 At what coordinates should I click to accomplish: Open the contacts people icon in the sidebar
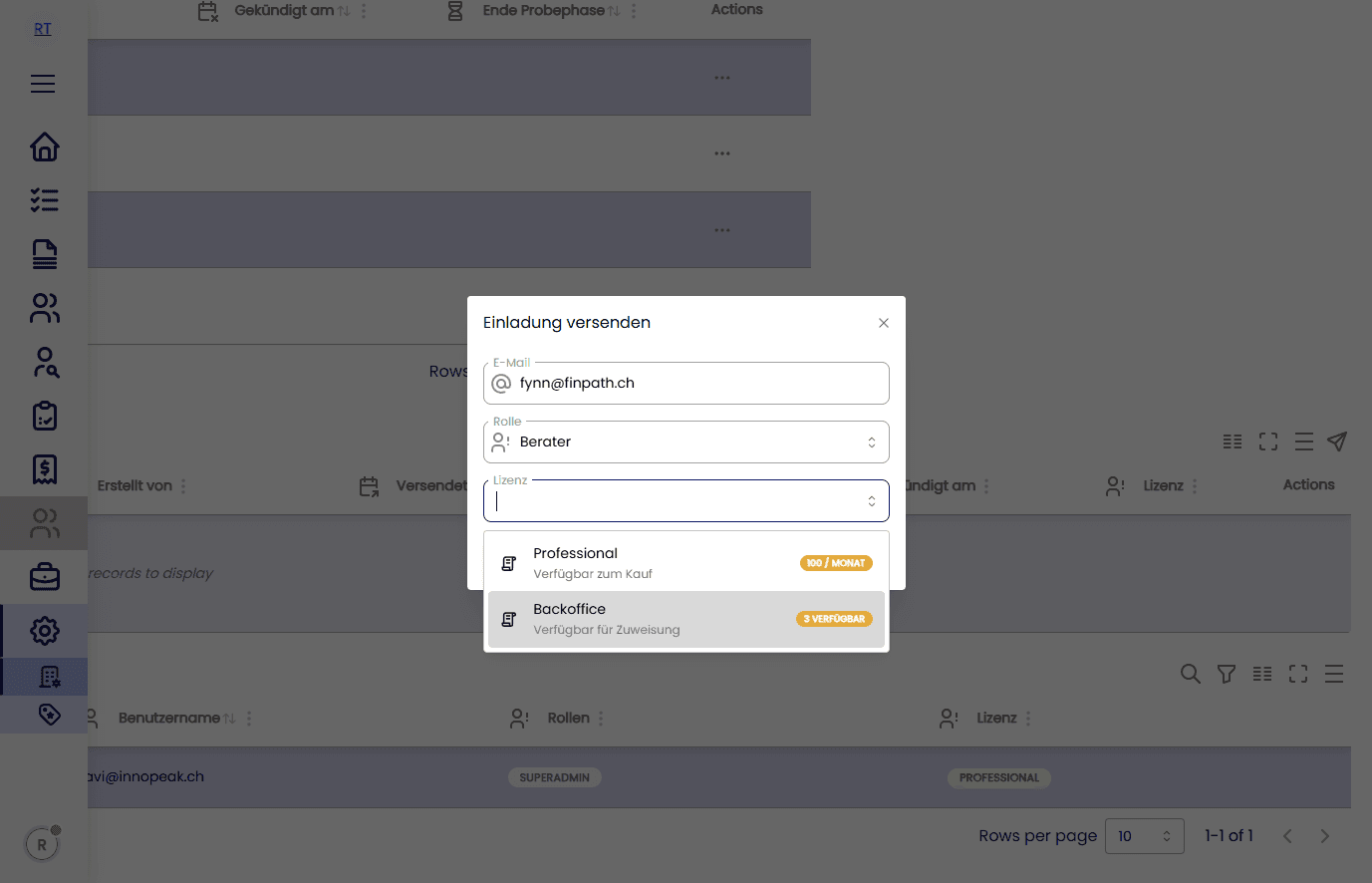click(x=44, y=308)
